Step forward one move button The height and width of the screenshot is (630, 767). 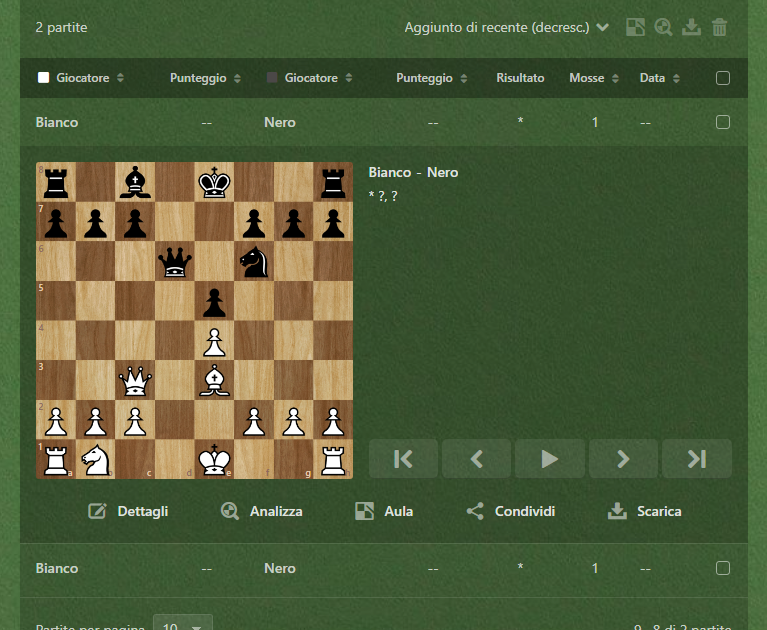point(623,459)
